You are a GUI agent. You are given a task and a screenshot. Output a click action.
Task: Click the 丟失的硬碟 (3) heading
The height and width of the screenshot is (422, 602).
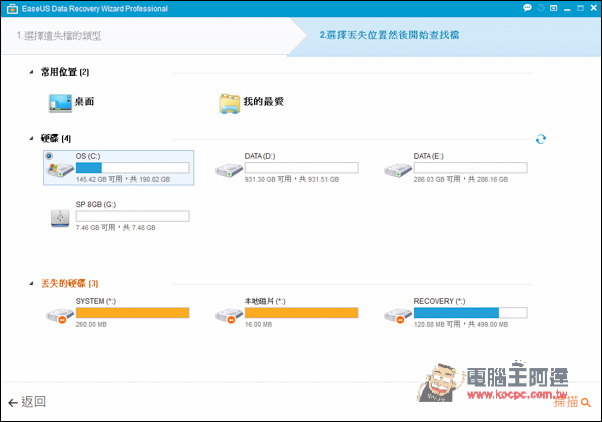coord(69,283)
